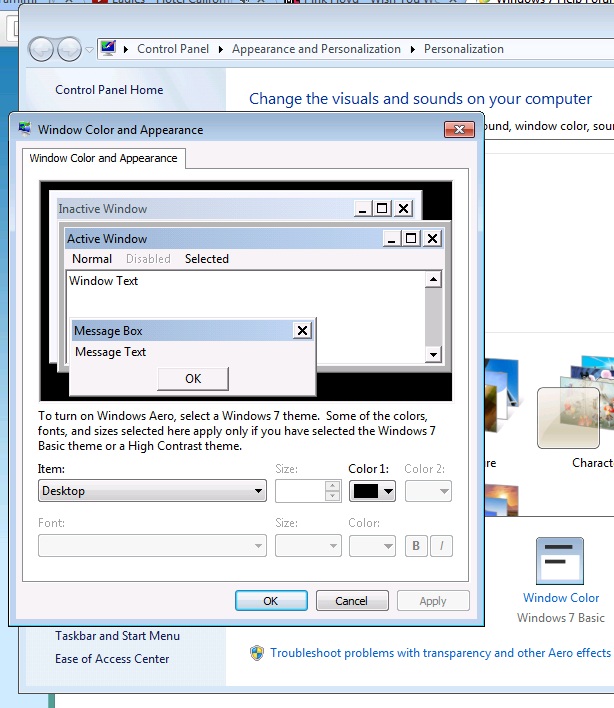This screenshot has height=708, width=614.
Task: Expand arrow after Appearance and Personalization breadcrumb
Action: [413, 49]
